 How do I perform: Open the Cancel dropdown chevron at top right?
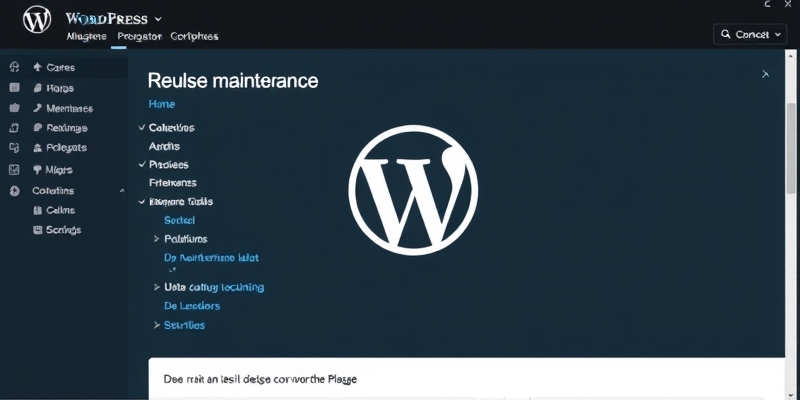click(778, 34)
